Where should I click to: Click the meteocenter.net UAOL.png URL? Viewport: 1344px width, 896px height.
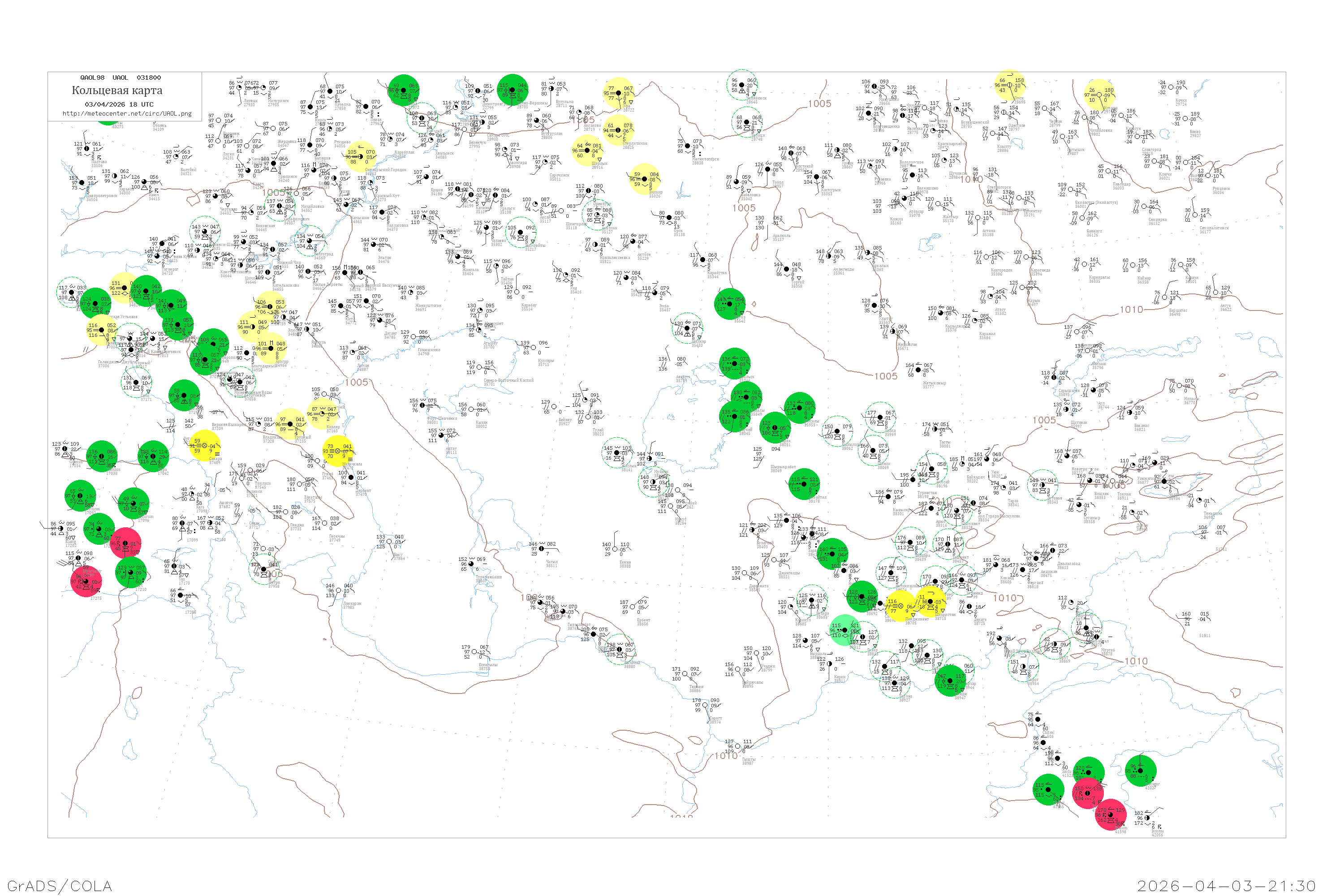(127, 114)
